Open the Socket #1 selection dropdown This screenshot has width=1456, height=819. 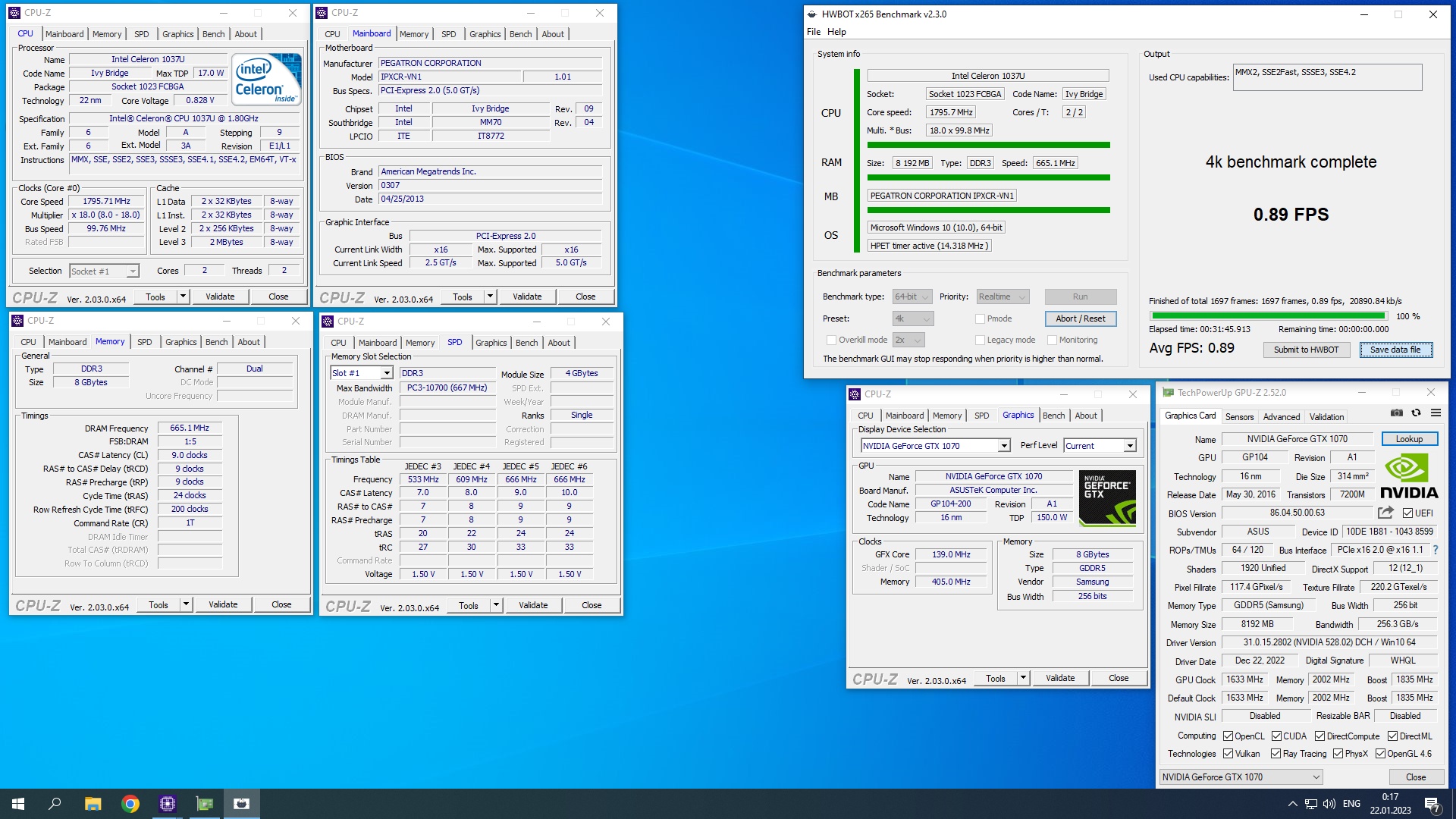pos(104,271)
